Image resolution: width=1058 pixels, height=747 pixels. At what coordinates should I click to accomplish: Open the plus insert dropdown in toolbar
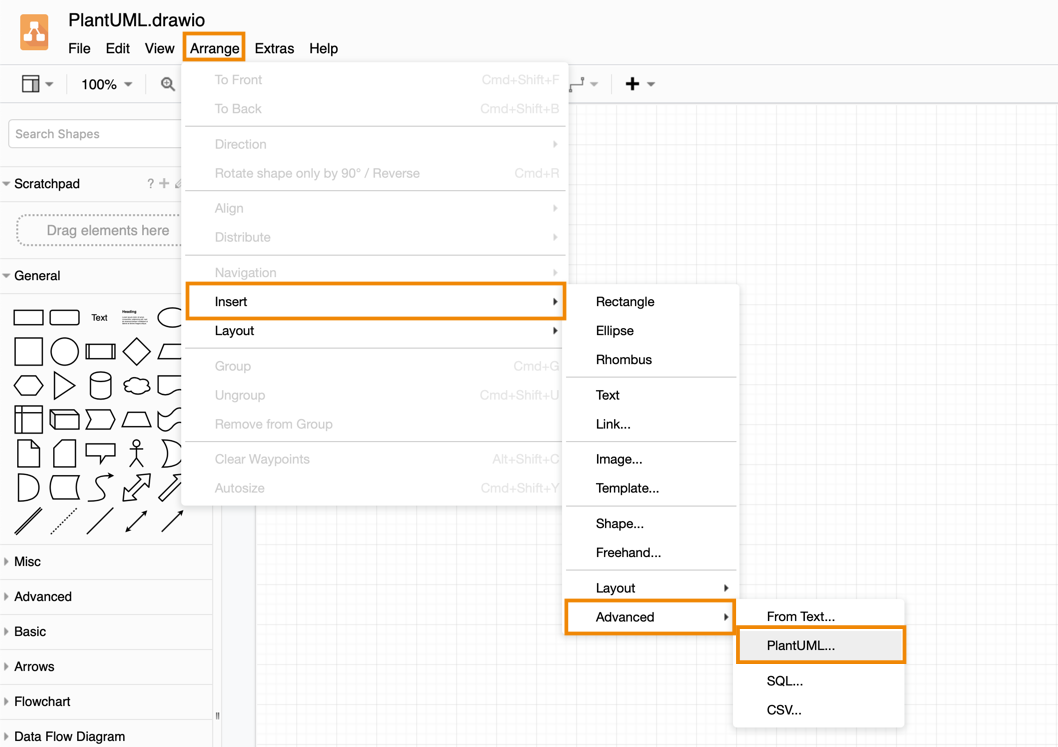[x=639, y=85]
